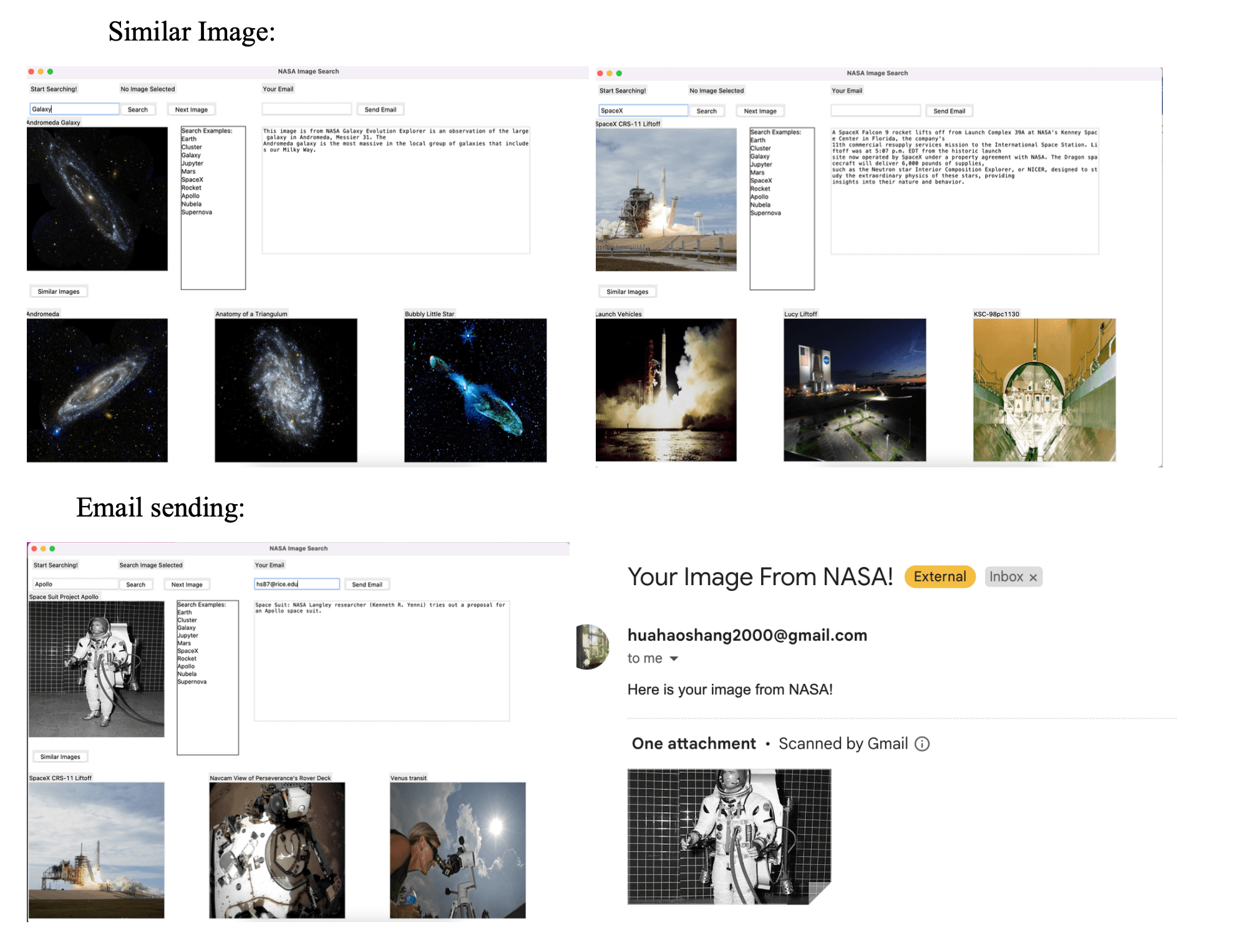This screenshot has width=1239, height=952.
Task: Click the Galaxy Evolution Explorer description text box
Action: [396, 190]
